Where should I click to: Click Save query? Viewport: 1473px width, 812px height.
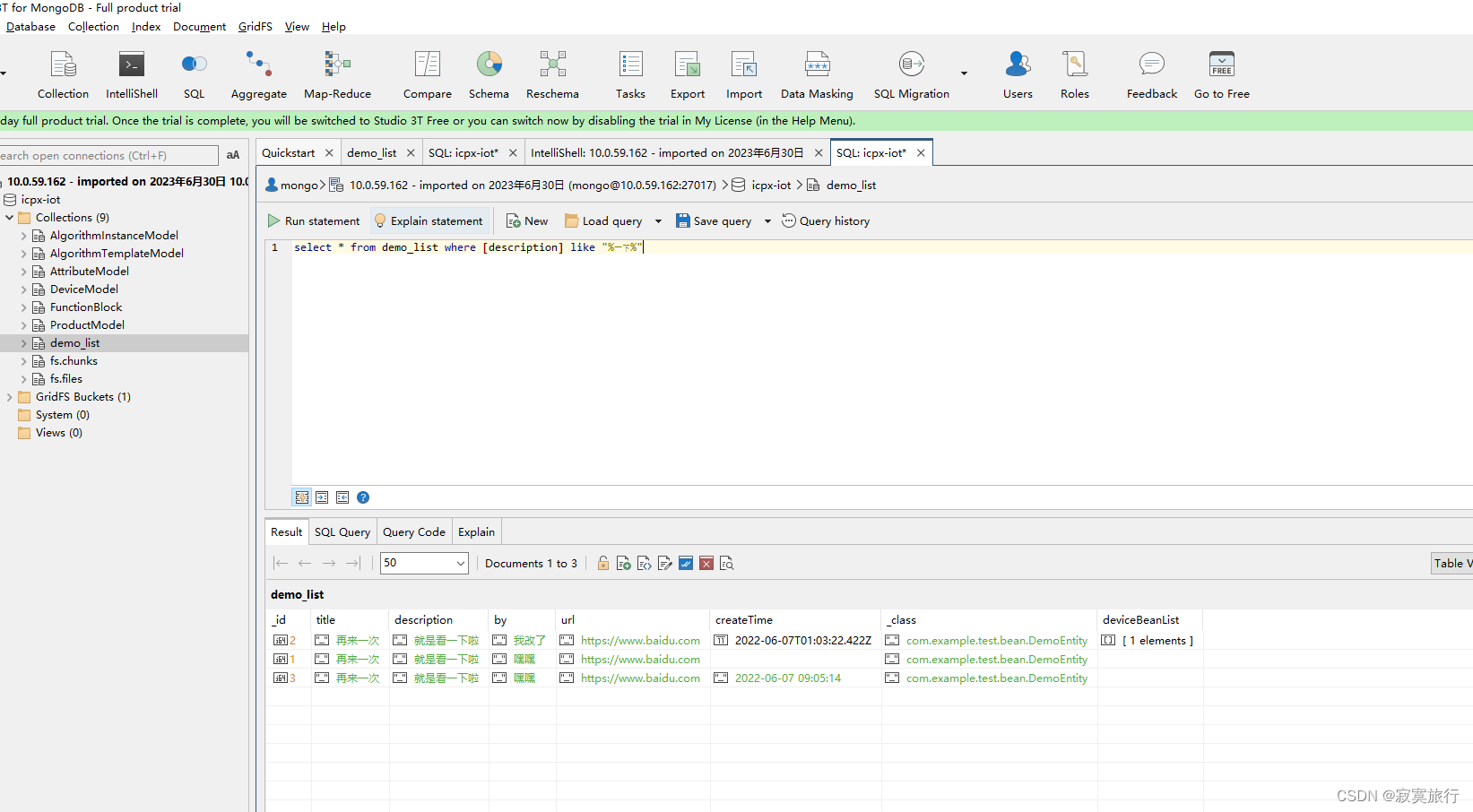714,221
